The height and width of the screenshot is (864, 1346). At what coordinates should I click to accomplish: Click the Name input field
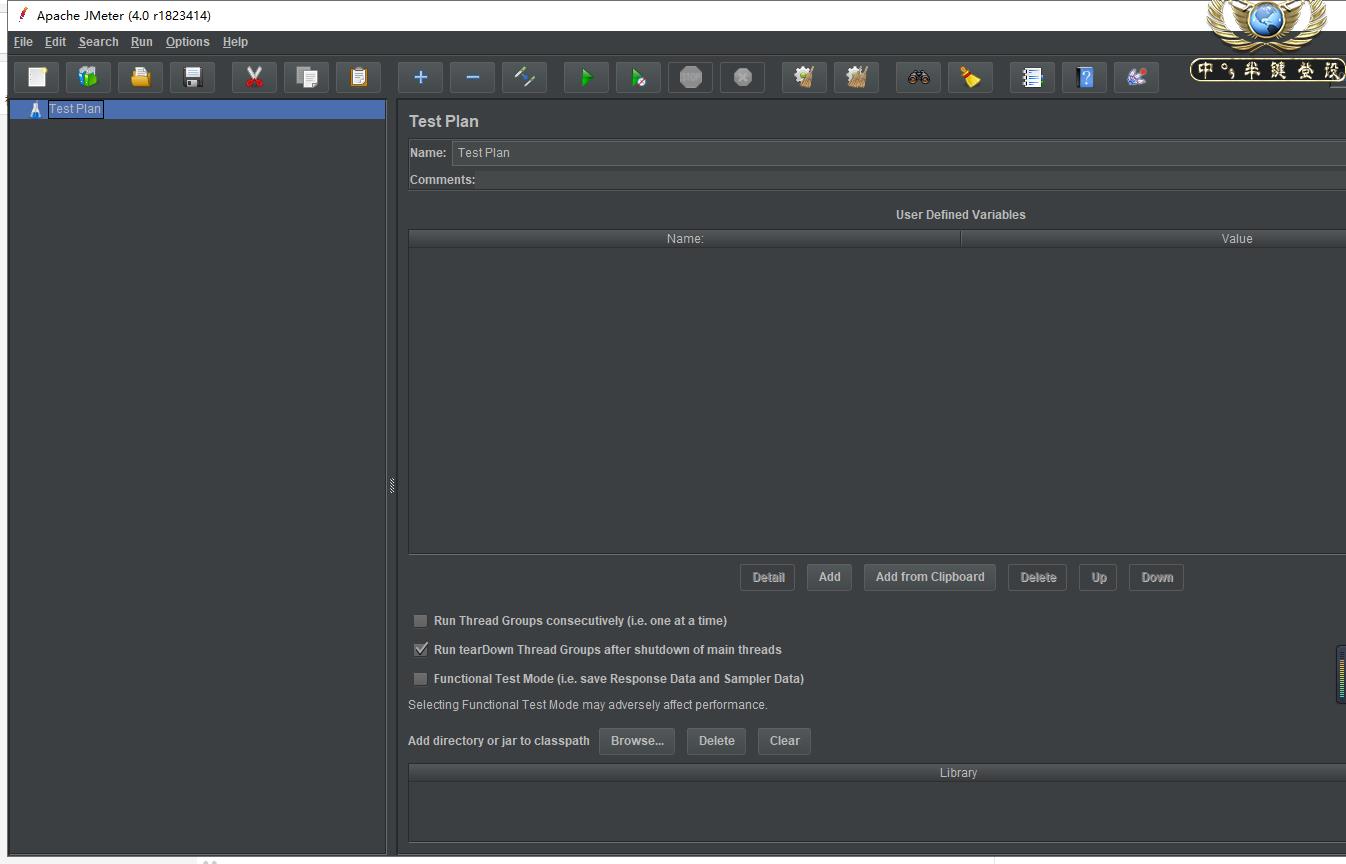point(899,153)
